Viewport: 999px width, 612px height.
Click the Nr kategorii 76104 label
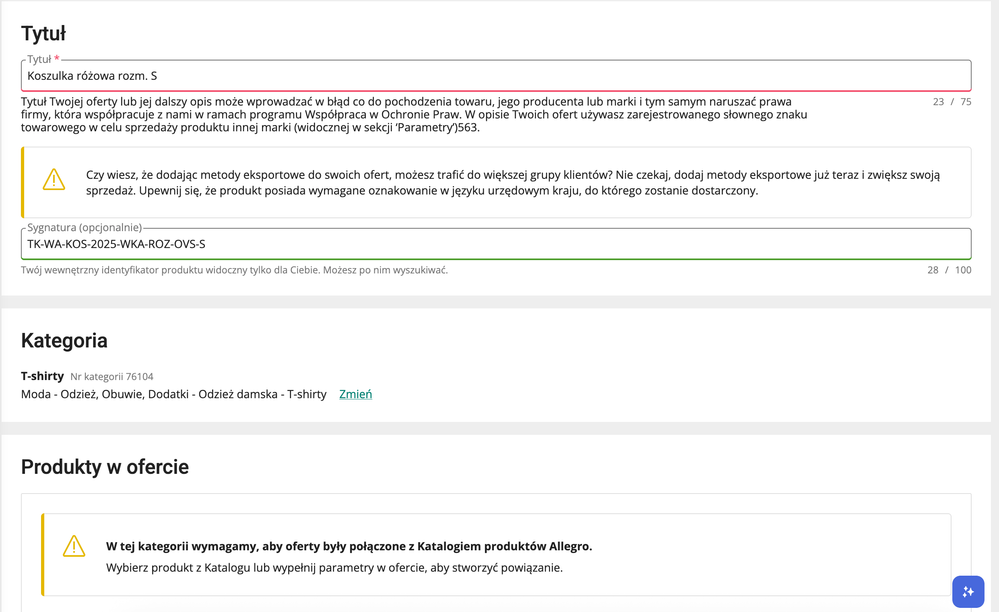click(x=111, y=377)
